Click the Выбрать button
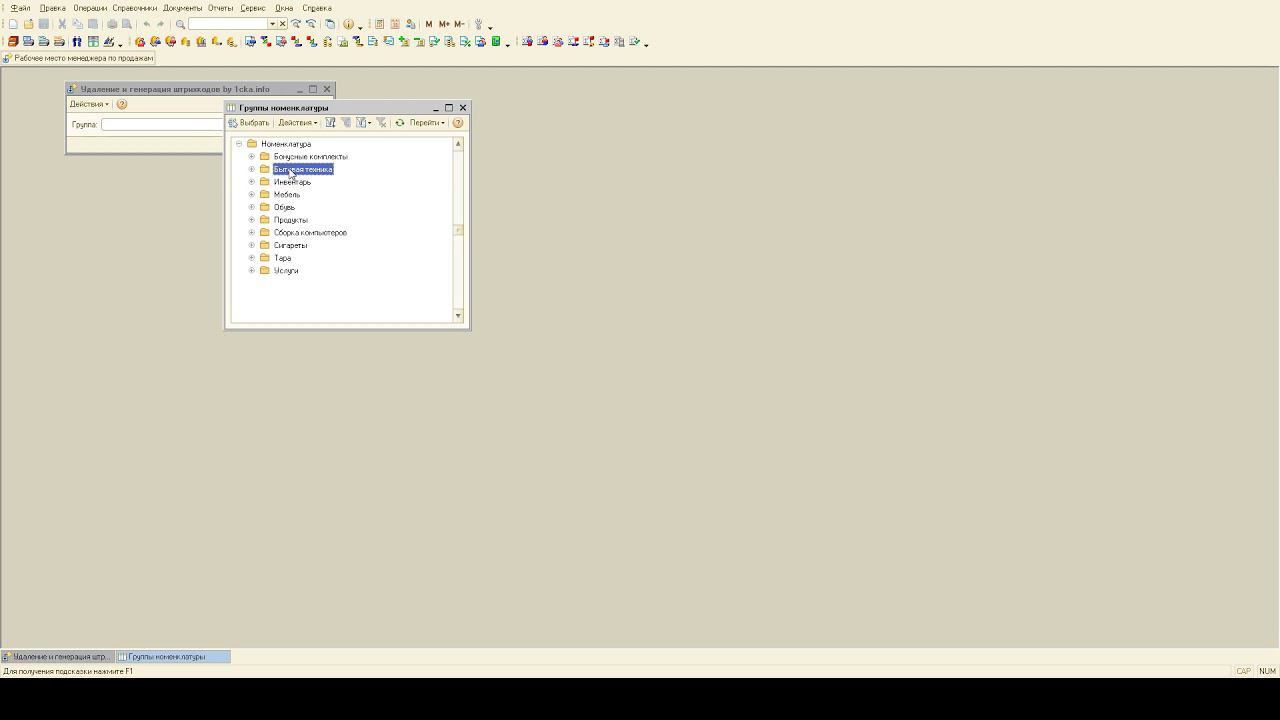 [x=249, y=123]
